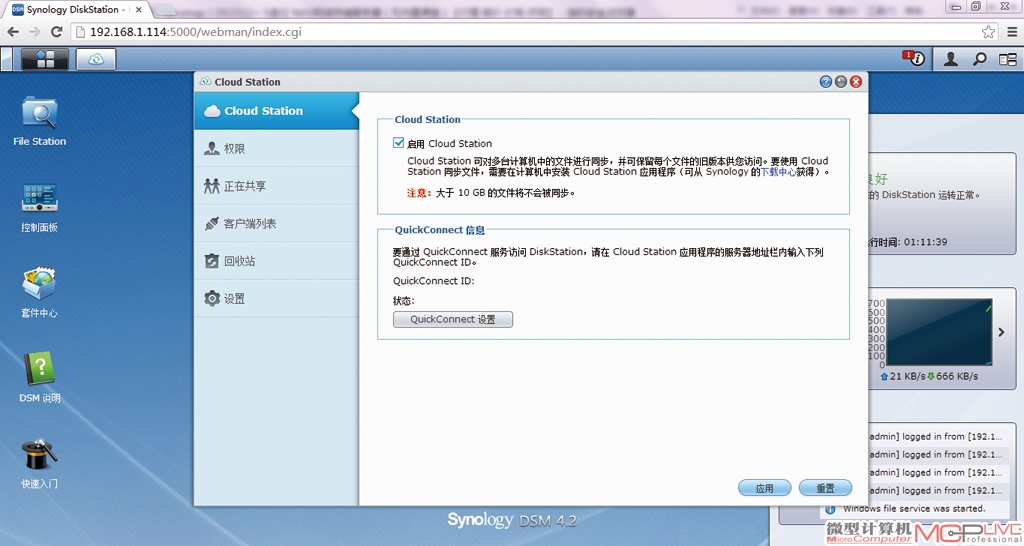The image size is (1024, 546).
Task: Bookmark the page with star icon
Action: pyautogui.click(x=988, y=32)
